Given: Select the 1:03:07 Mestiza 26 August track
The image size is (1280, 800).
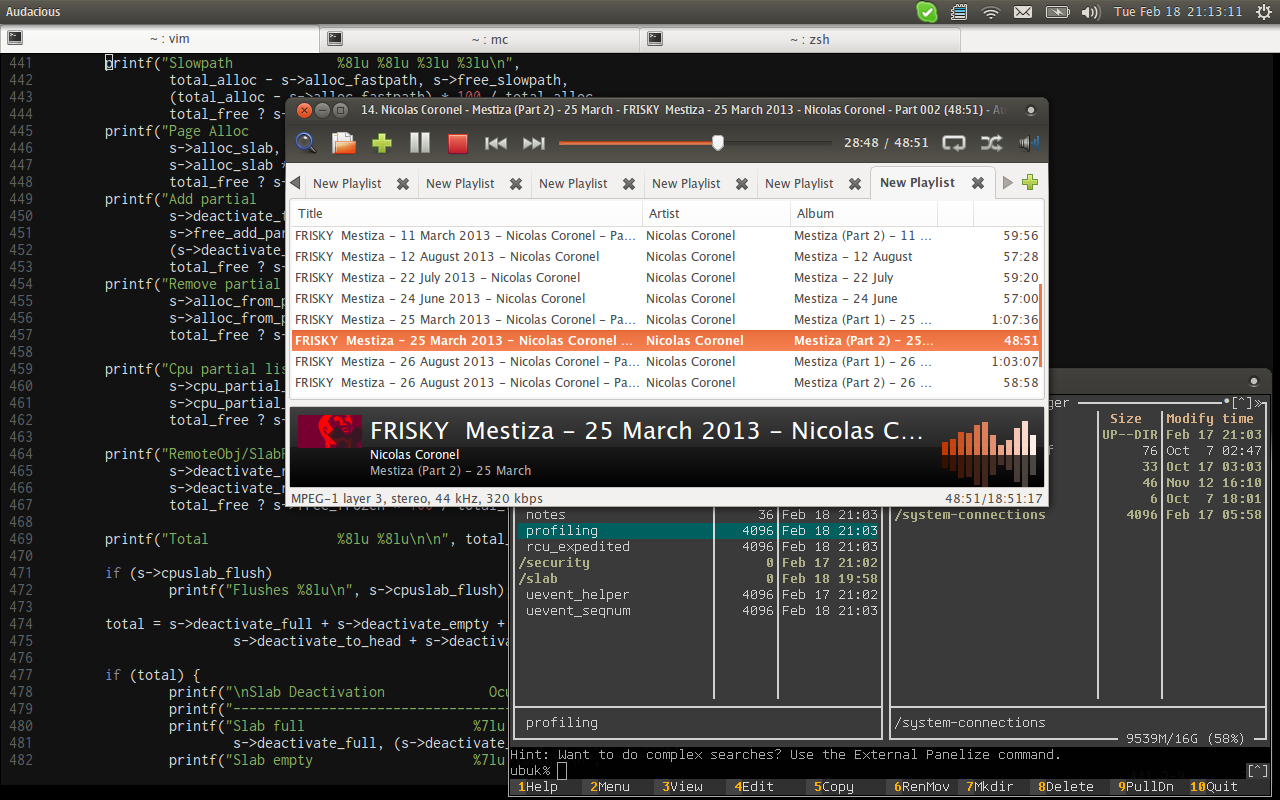Looking at the screenshot, I should pyautogui.click(x=665, y=362).
